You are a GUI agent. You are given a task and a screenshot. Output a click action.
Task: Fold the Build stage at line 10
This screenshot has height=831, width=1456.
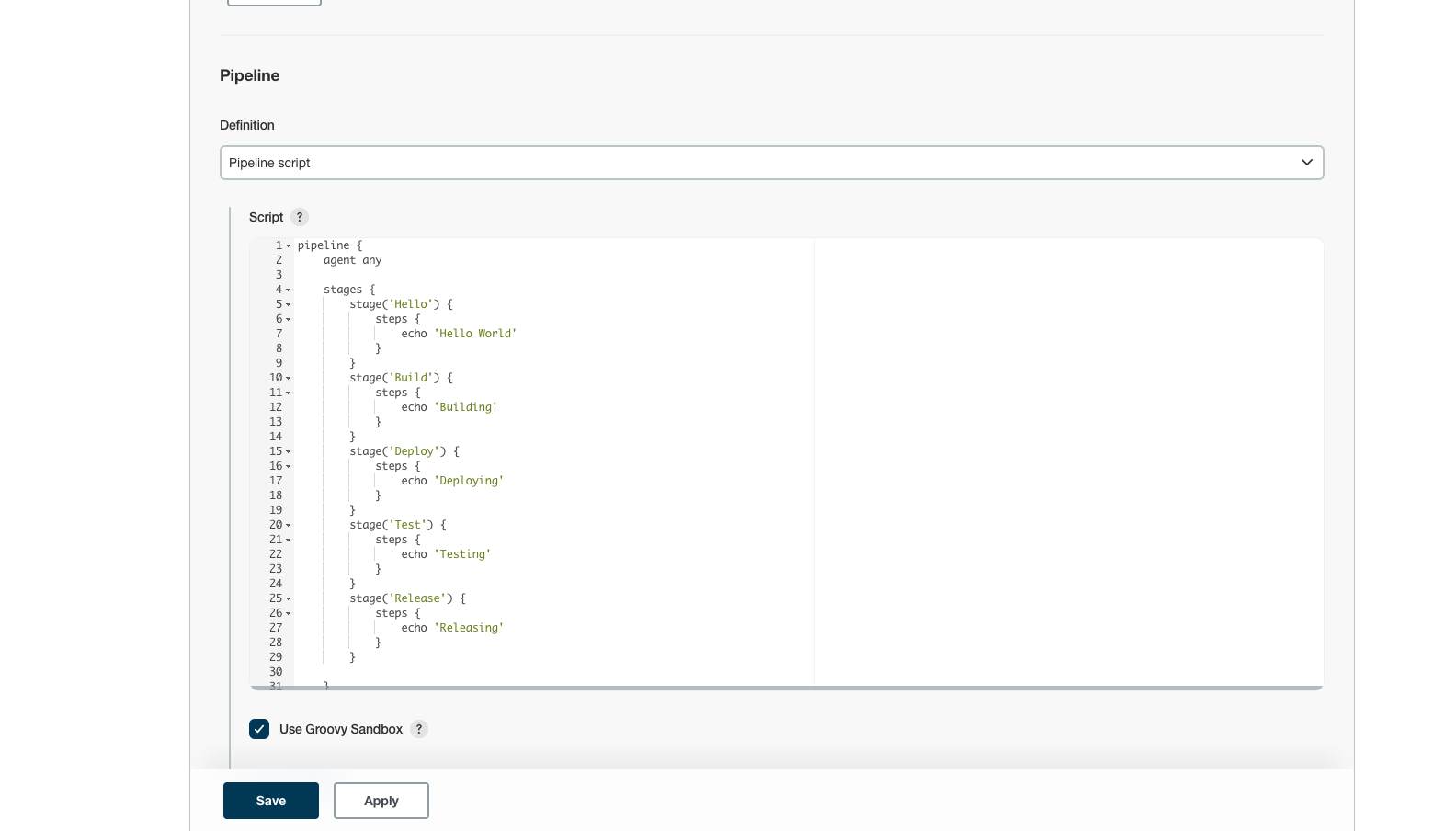[x=288, y=379]
